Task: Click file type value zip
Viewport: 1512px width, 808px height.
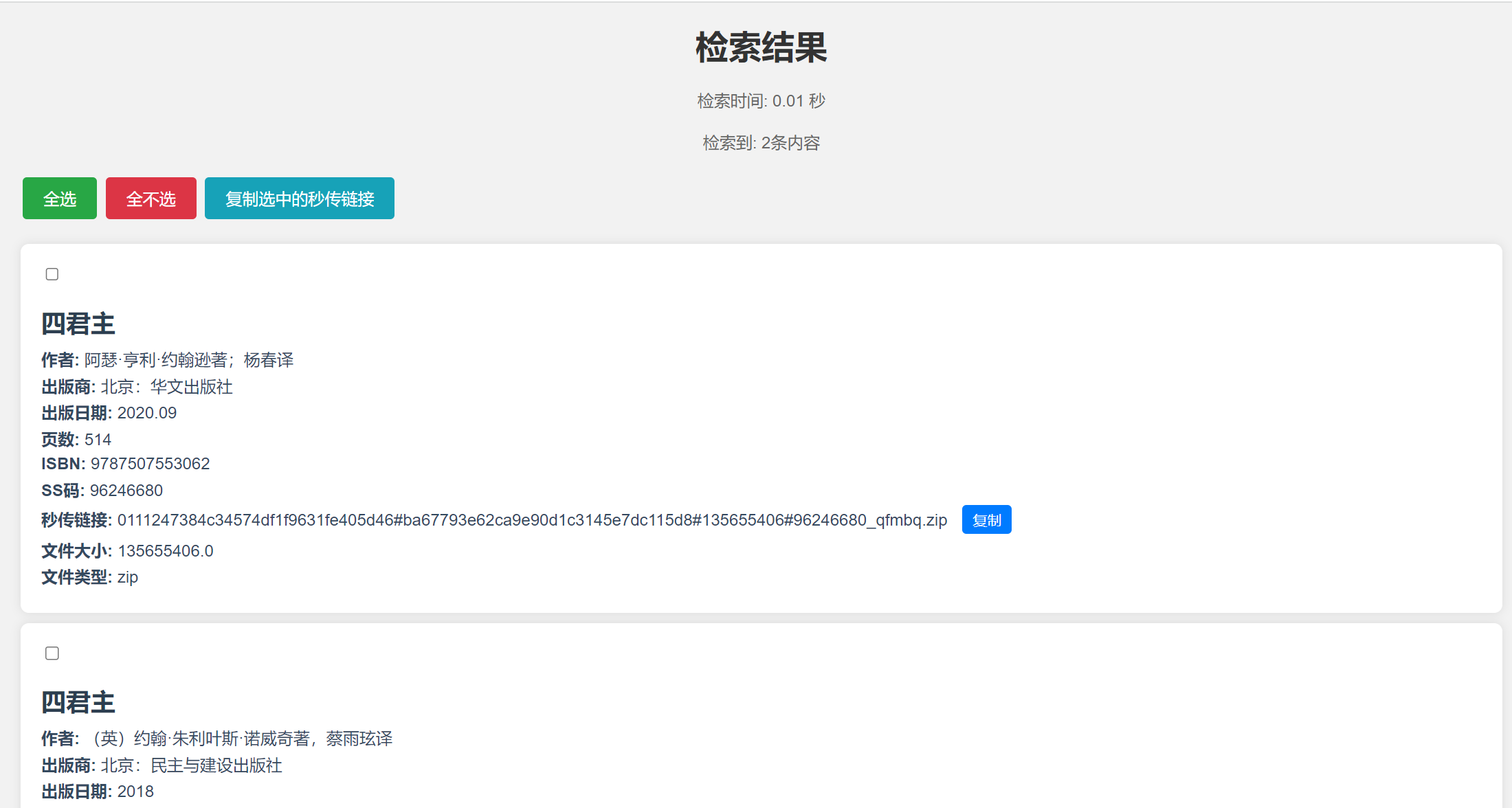Action: [128, 577]
